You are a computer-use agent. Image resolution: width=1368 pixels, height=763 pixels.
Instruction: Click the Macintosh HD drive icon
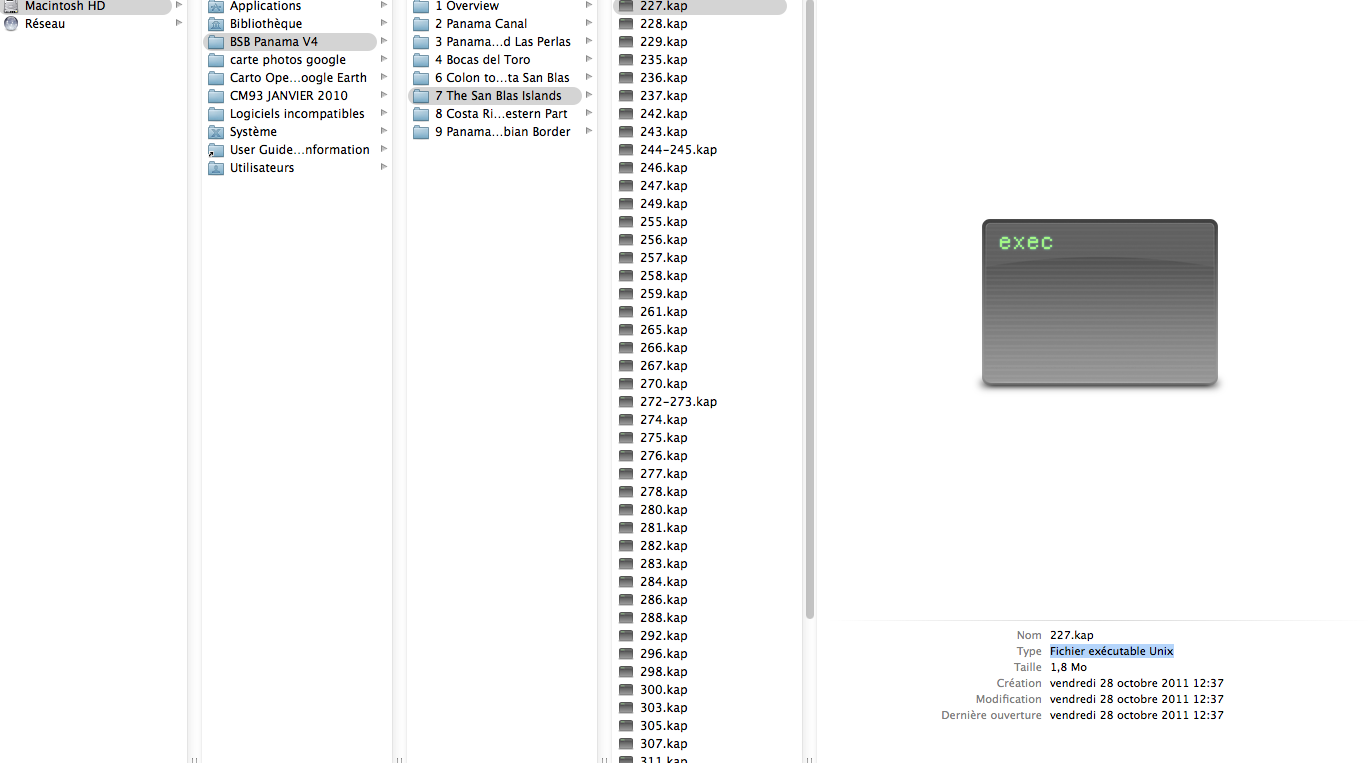coord(11,6)
